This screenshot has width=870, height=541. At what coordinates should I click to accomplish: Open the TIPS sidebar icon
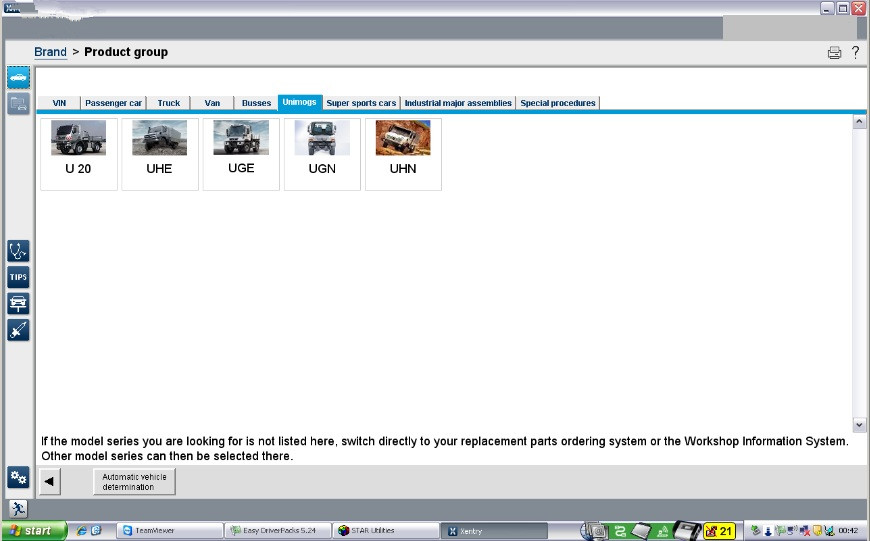[x=18, y=277]
